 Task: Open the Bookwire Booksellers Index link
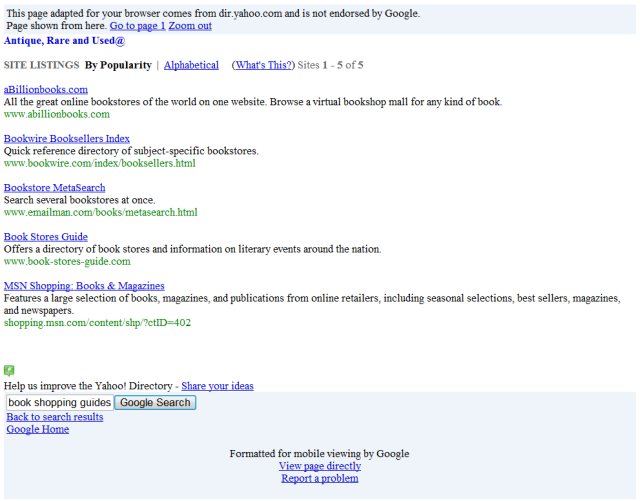click(x=67, y=139)
